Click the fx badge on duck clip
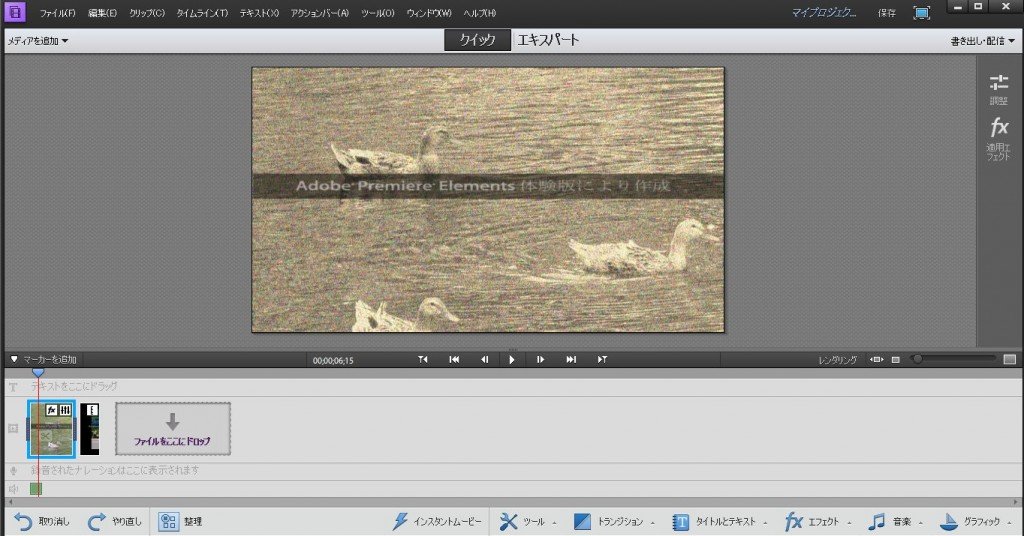1024x536 pixels. [x=52, y=410]
